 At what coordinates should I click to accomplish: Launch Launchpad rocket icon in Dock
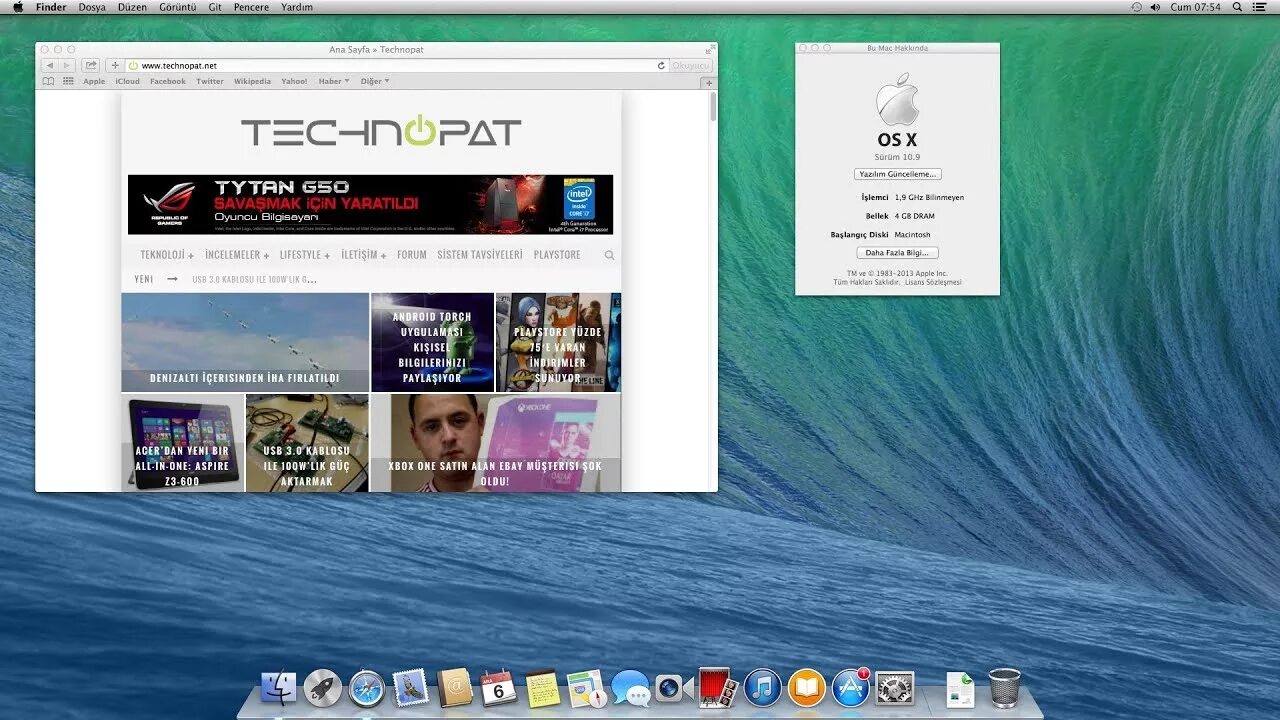pos(322,688)
